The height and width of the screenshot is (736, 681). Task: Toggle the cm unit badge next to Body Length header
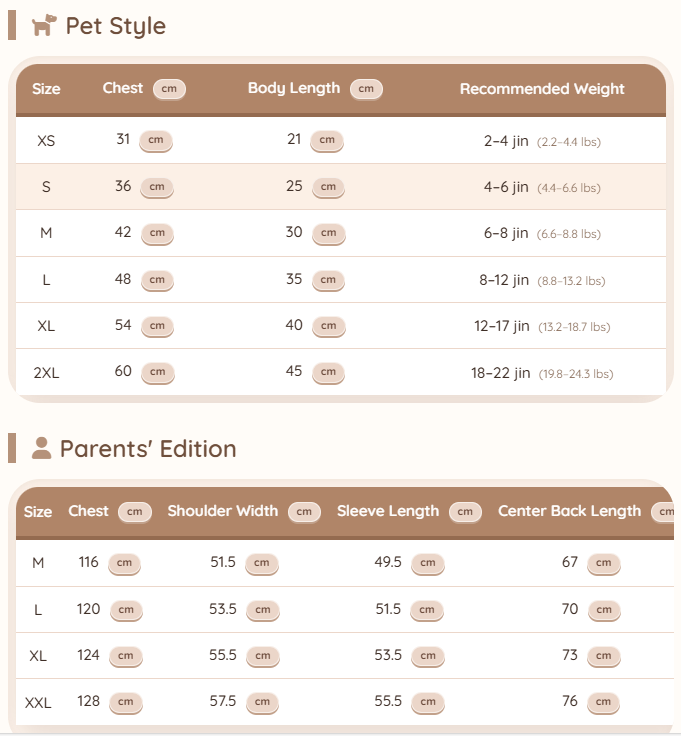[x=366, y=89]
